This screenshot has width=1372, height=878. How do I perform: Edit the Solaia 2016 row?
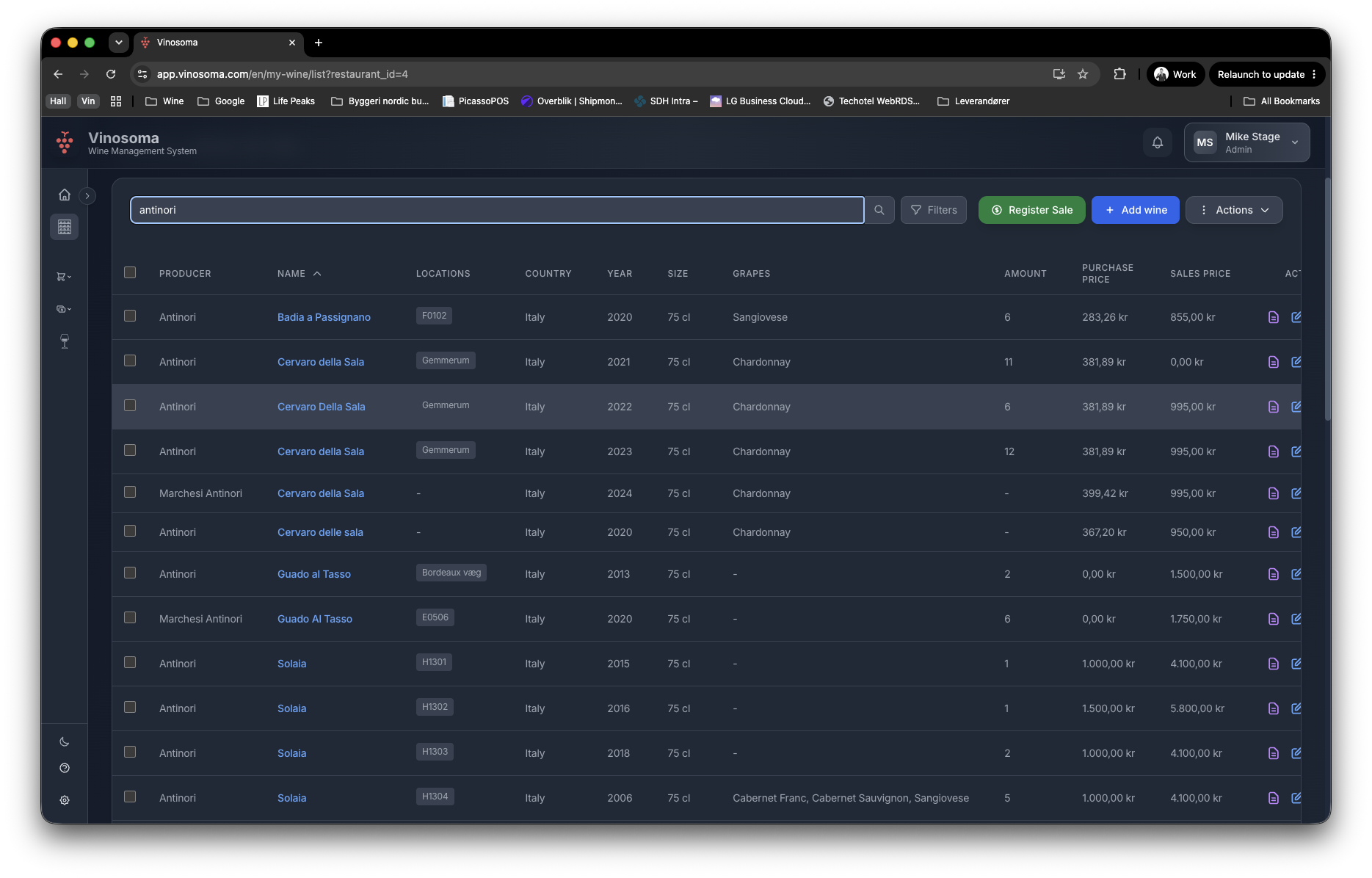coord(1296,708)
